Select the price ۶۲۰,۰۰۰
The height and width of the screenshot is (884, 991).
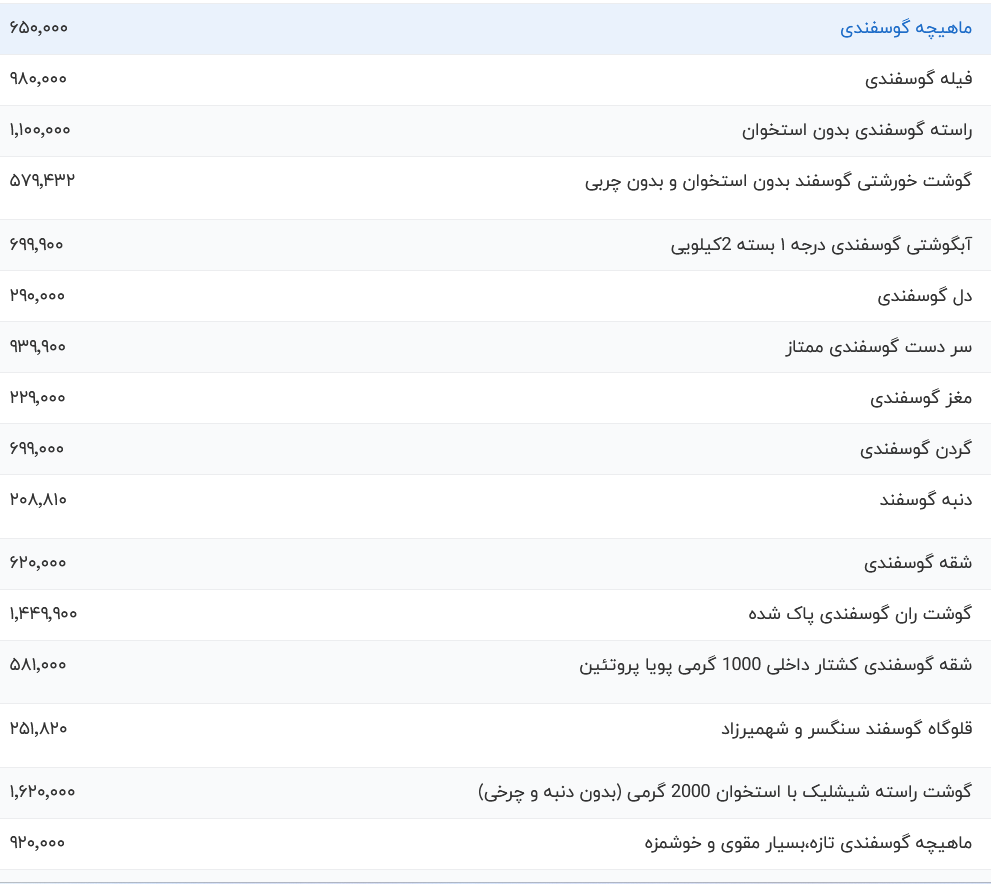tap(38, 563)
